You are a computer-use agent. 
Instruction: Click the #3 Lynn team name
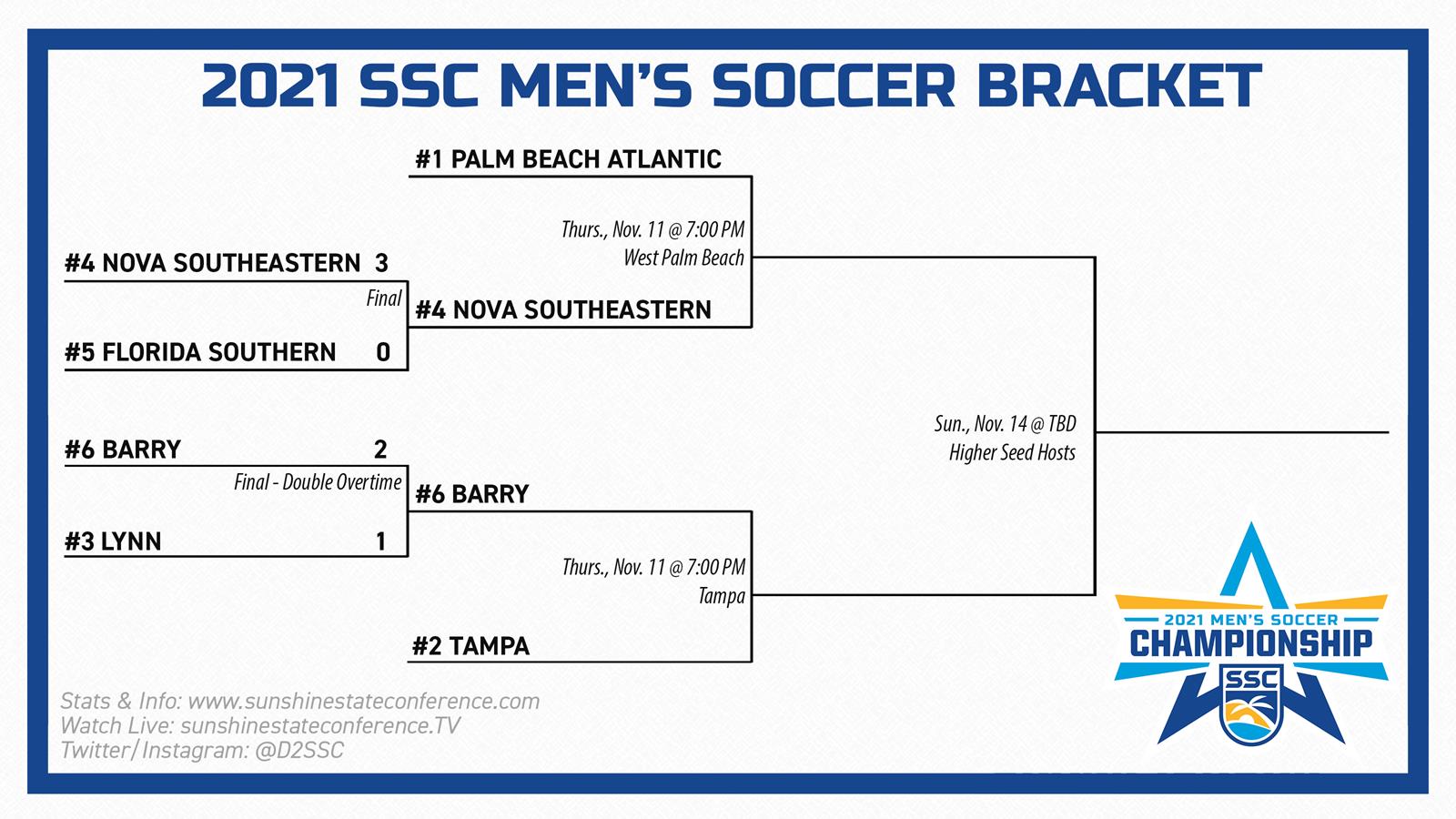[x=113, y=541]
